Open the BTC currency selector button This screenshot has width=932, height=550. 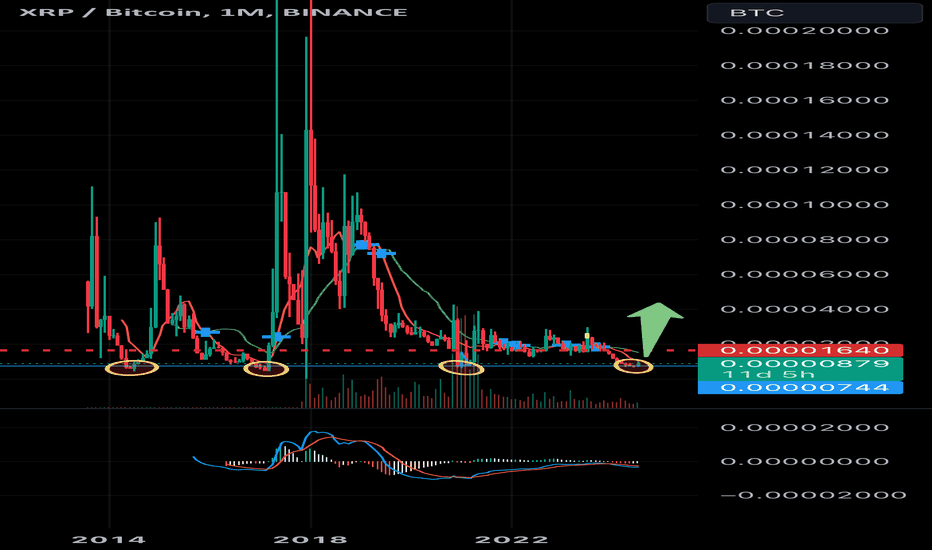814,12
